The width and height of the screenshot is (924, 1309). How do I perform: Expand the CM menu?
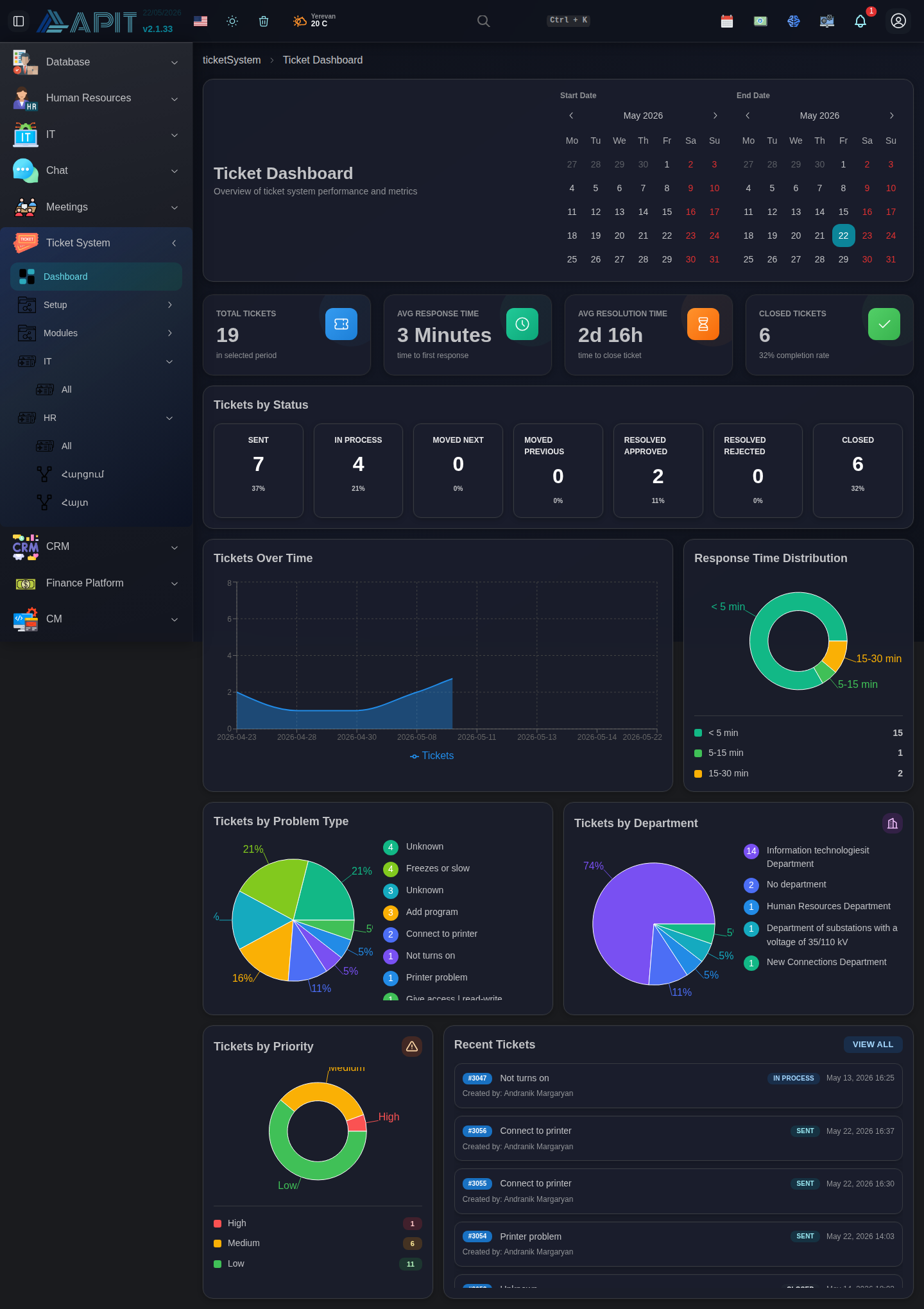point(96,619)
